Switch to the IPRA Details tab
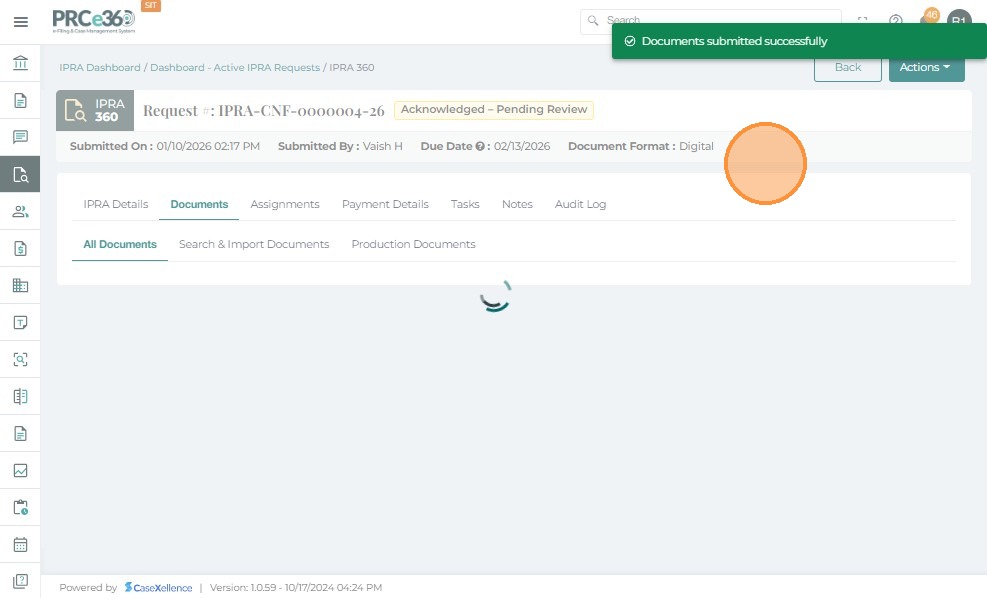The image size is (987, 599). (x=116, y=204)
